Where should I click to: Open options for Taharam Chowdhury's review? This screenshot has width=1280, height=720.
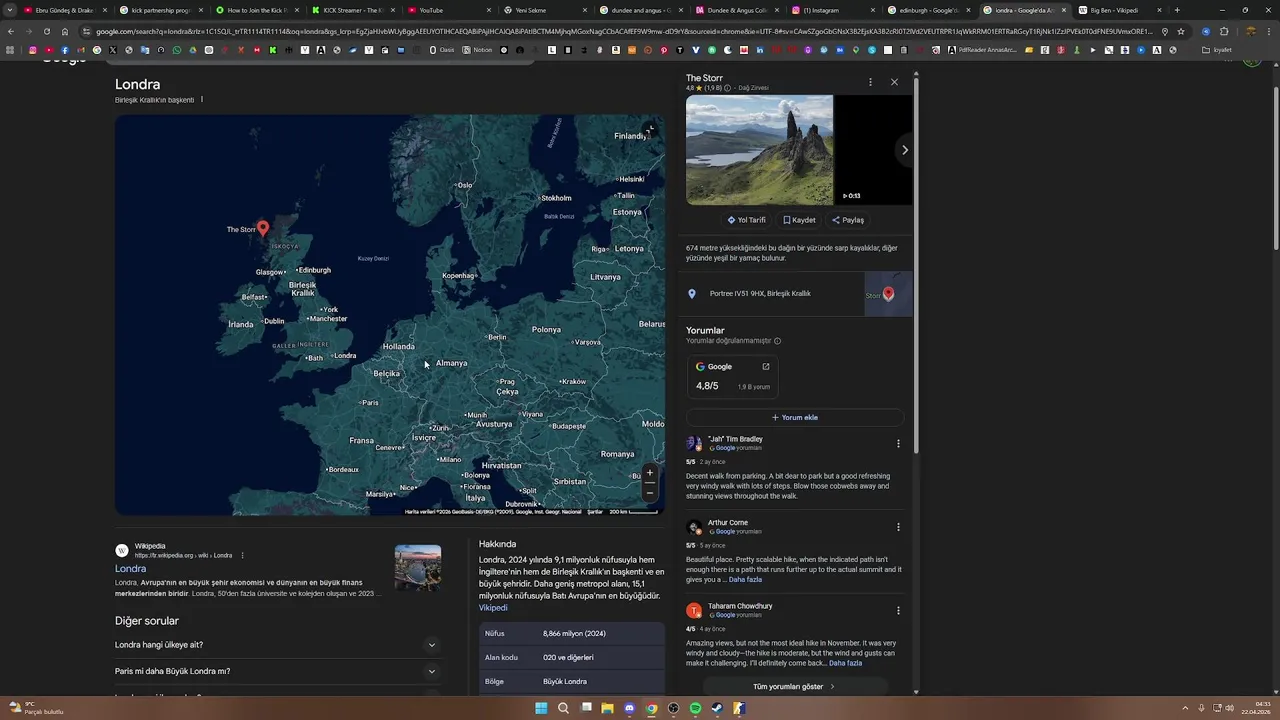(898, 610)
